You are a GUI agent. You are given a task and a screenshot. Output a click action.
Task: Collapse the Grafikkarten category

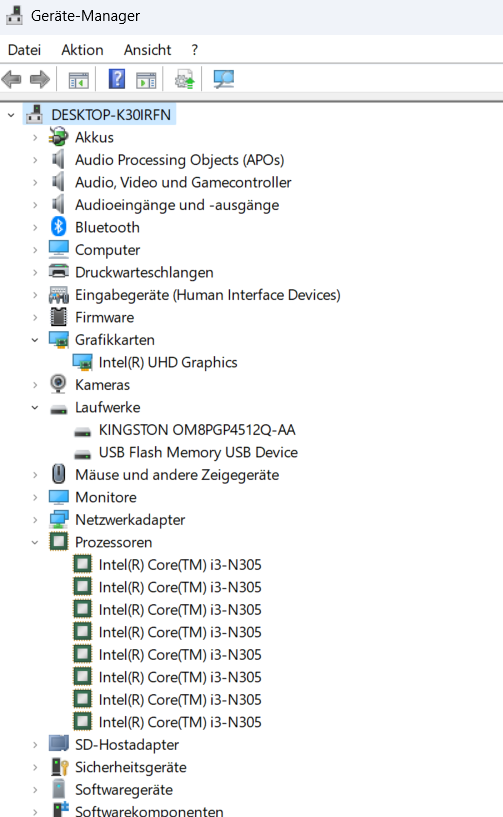click(35, 340)
